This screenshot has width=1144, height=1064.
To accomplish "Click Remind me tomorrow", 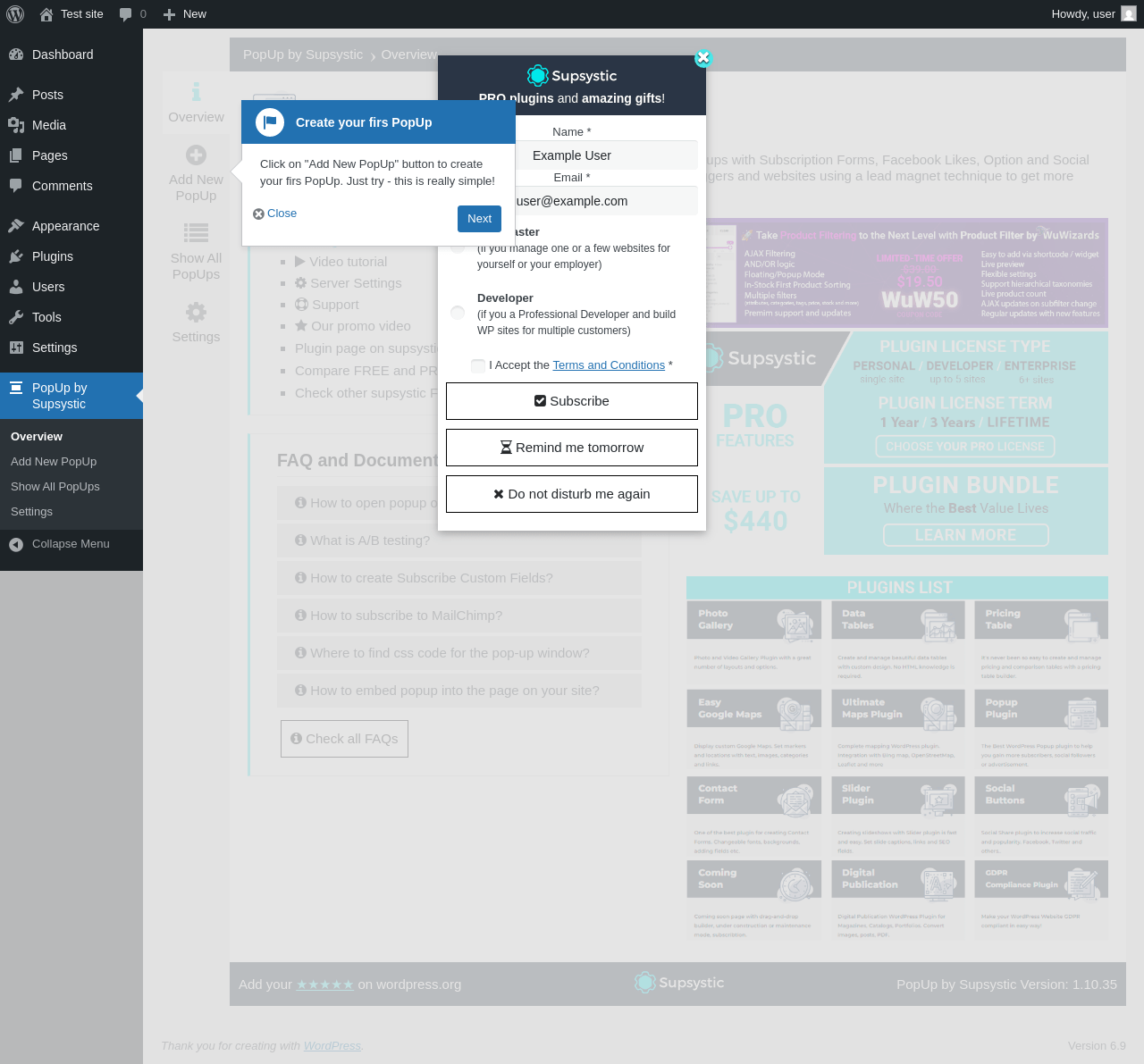I will pos(572,448).
